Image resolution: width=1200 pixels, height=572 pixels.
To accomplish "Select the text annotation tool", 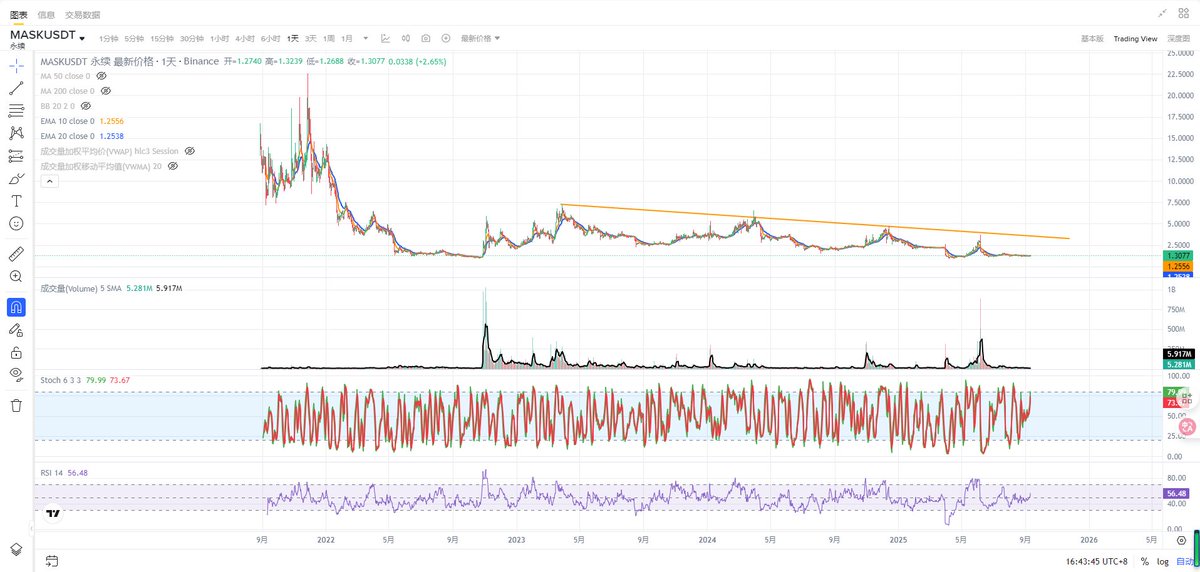I will 16,201.
